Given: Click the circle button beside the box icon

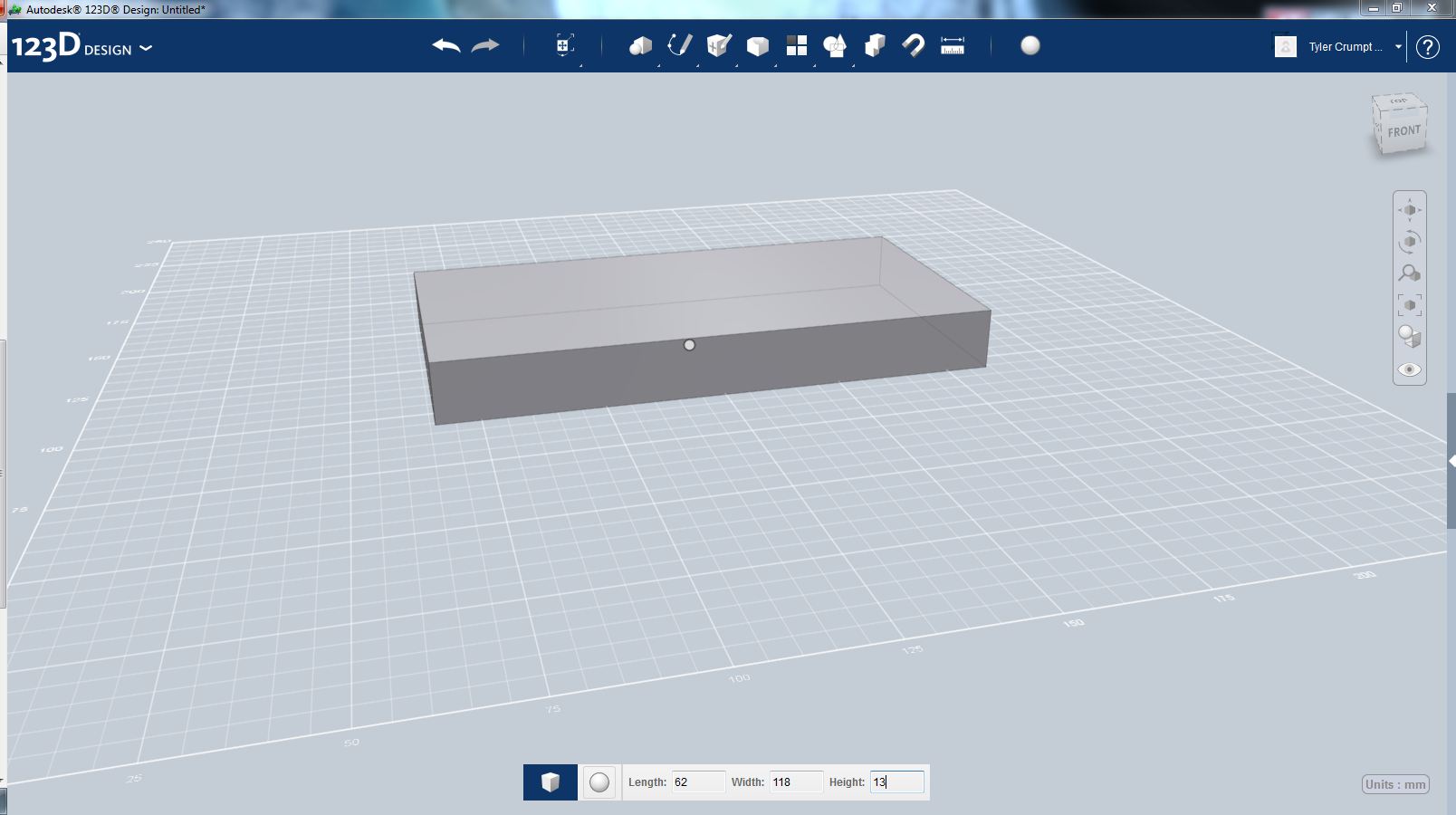Looking at the screenshot, I should coord(599,782).
